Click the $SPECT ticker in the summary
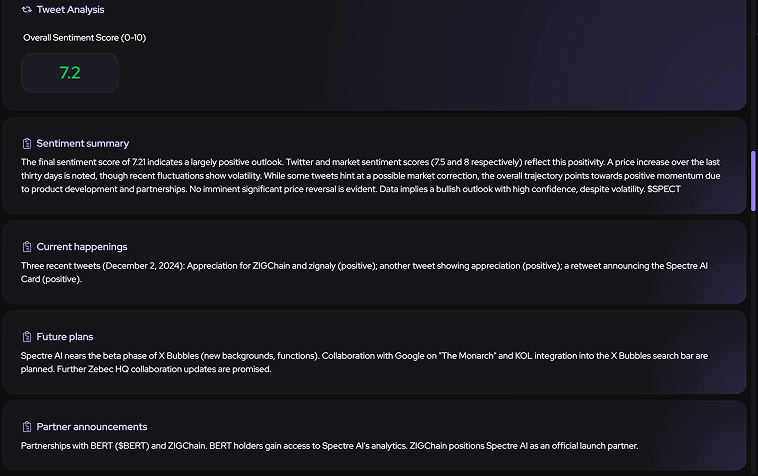Viewport: 758px width, 476px height. pos(664,189)
